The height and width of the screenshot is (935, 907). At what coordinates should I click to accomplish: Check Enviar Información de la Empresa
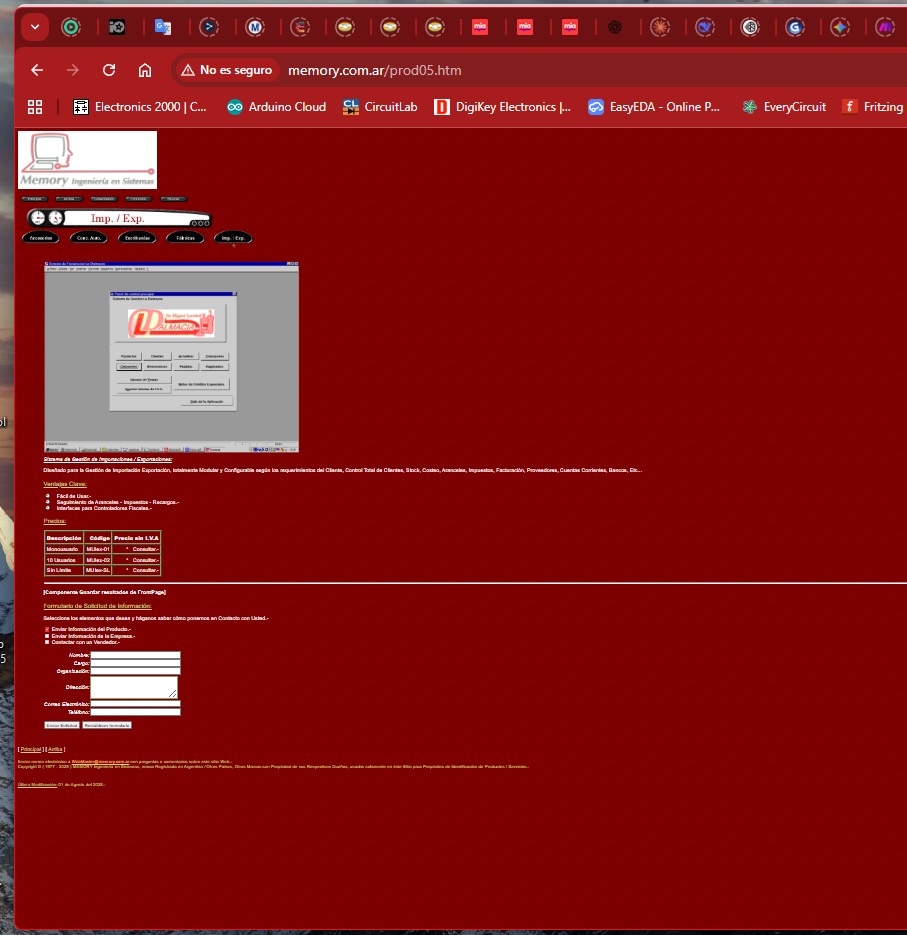pyautogui.click(x=47, y=636)
